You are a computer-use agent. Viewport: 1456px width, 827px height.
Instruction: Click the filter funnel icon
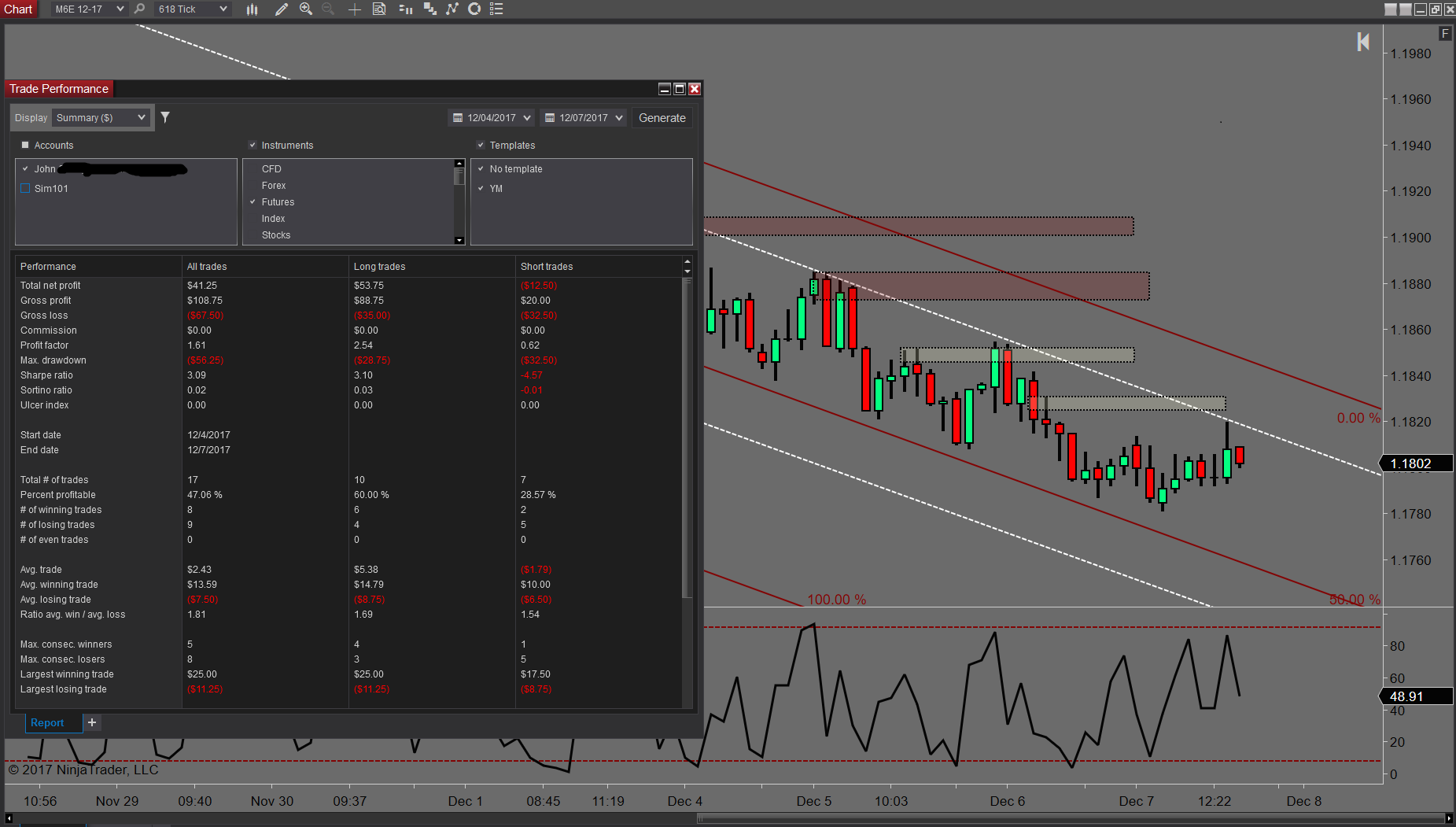[x=165, y=117]
